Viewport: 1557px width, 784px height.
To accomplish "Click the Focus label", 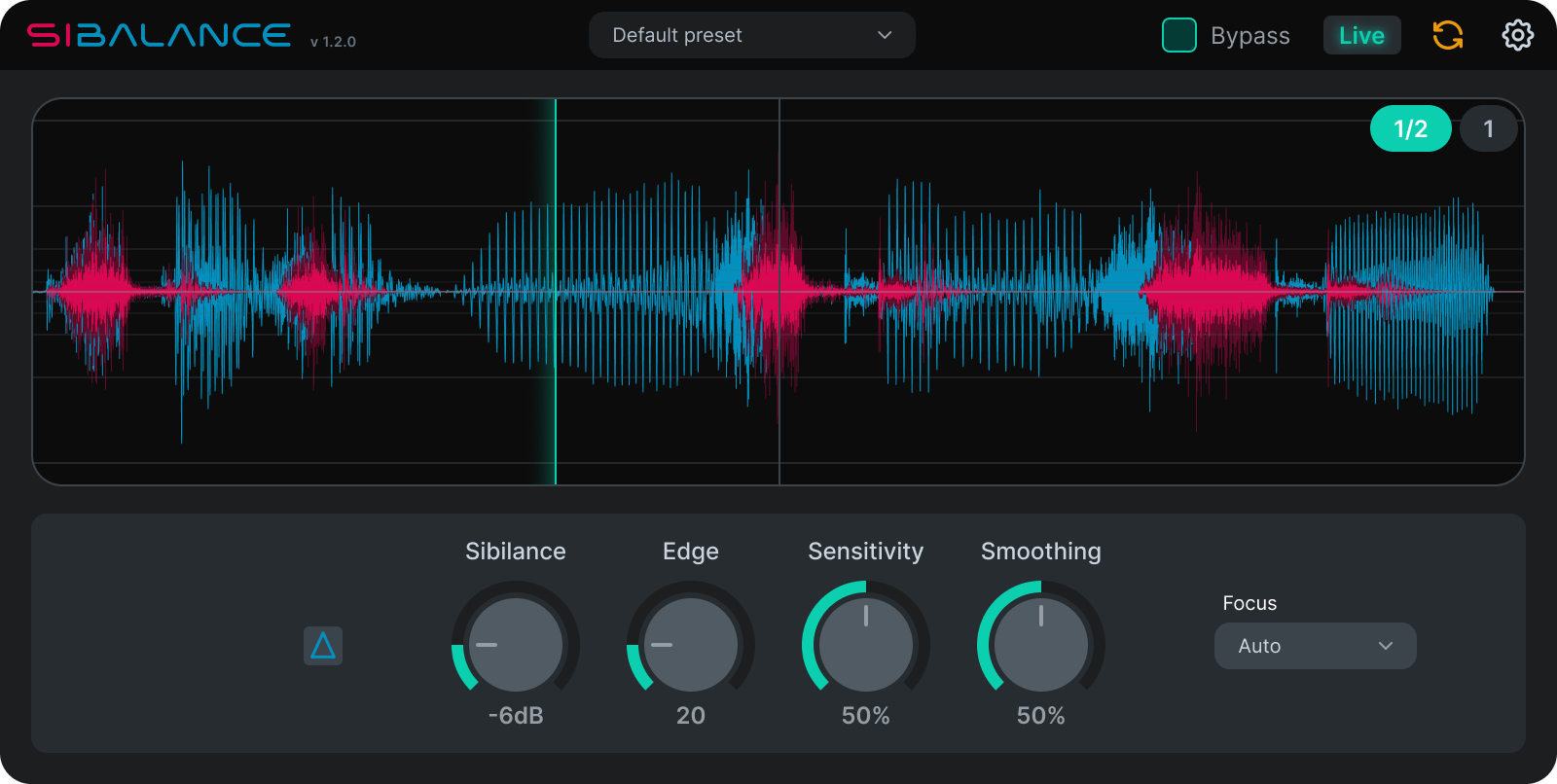I will pos(1249,603).
